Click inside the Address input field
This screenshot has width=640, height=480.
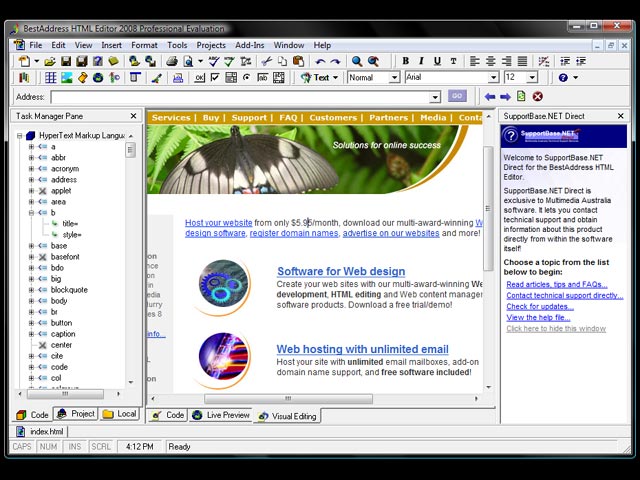pos(241,97)
